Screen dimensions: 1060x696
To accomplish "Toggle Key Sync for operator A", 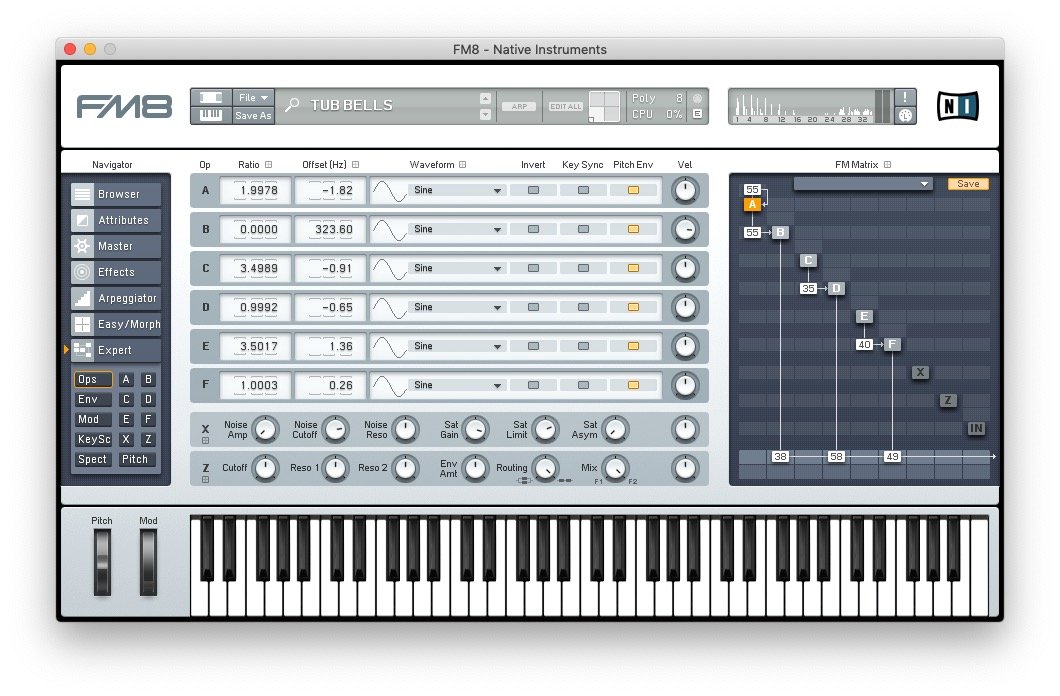I will pos(583,191).
